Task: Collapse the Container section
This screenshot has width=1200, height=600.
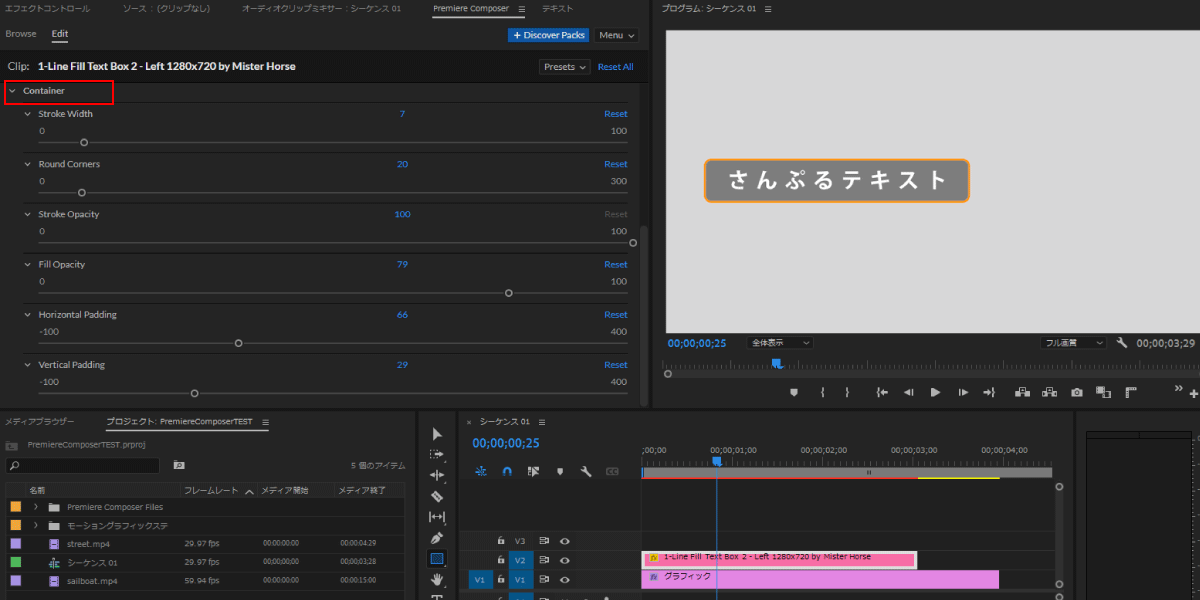Action: pyautogui.click(x=12, y=91)
